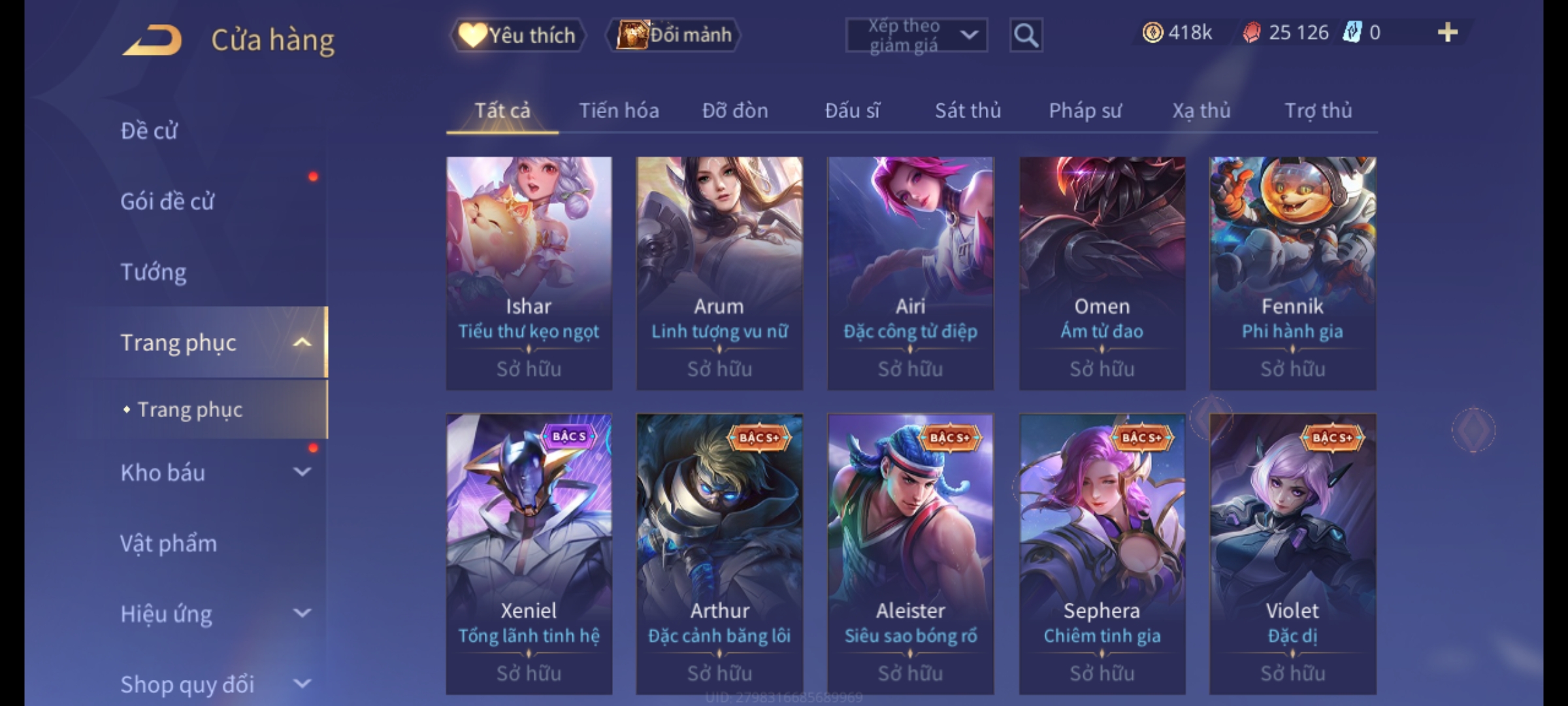Select the Violet Đặc dị skin card
Viewport: 1568px width, 706px height.
1292,554
